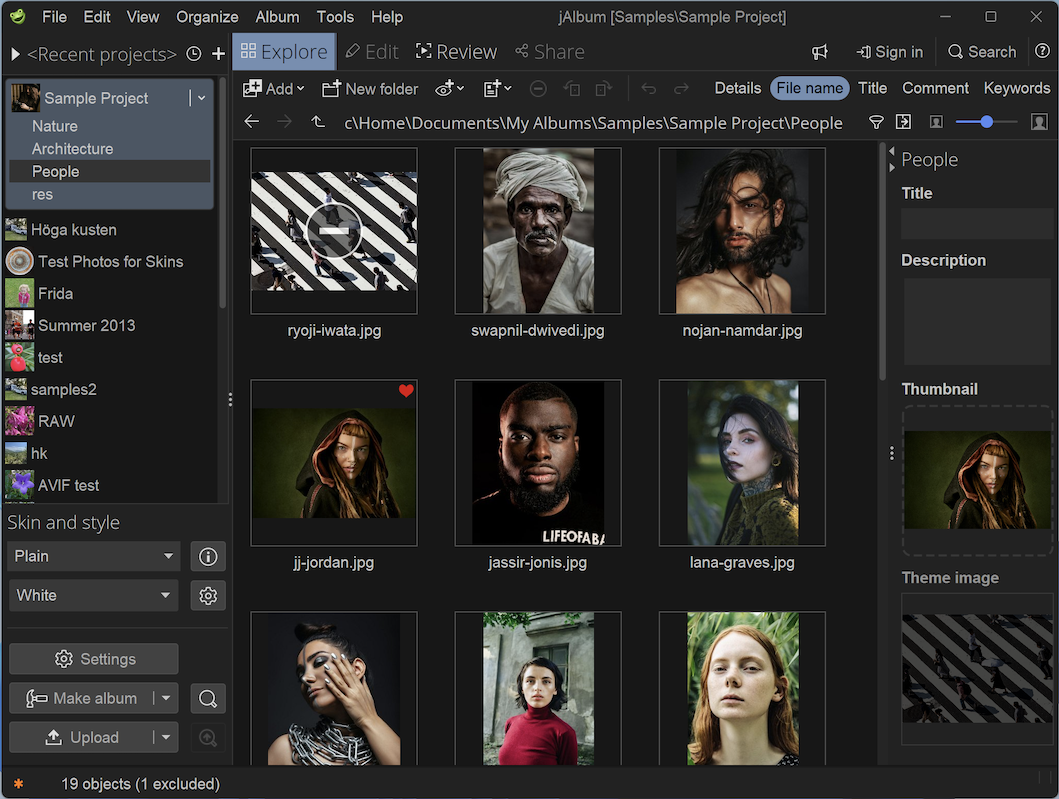Screen dimensions: 1059x799
Task: Click the Title input field for People
Action: point(977,224)
